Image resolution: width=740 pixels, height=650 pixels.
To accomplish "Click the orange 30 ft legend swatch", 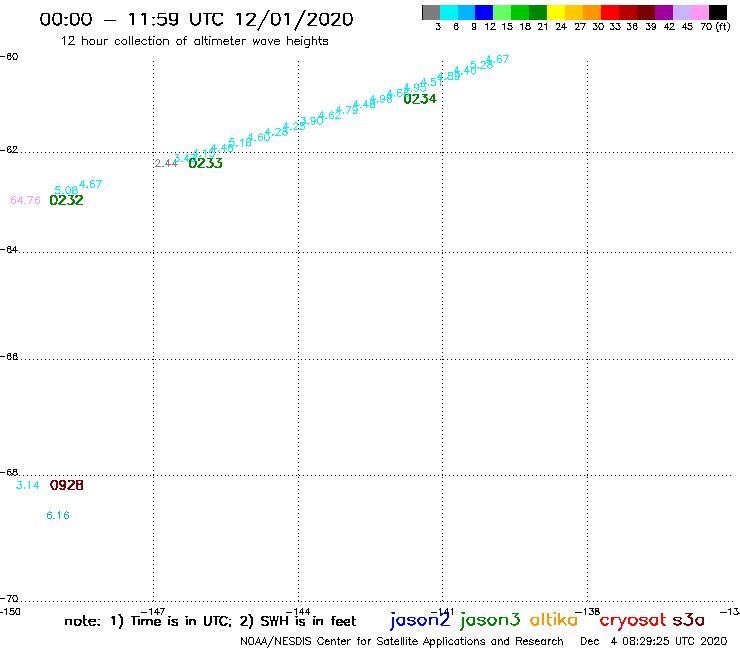I will coord(592,12).
